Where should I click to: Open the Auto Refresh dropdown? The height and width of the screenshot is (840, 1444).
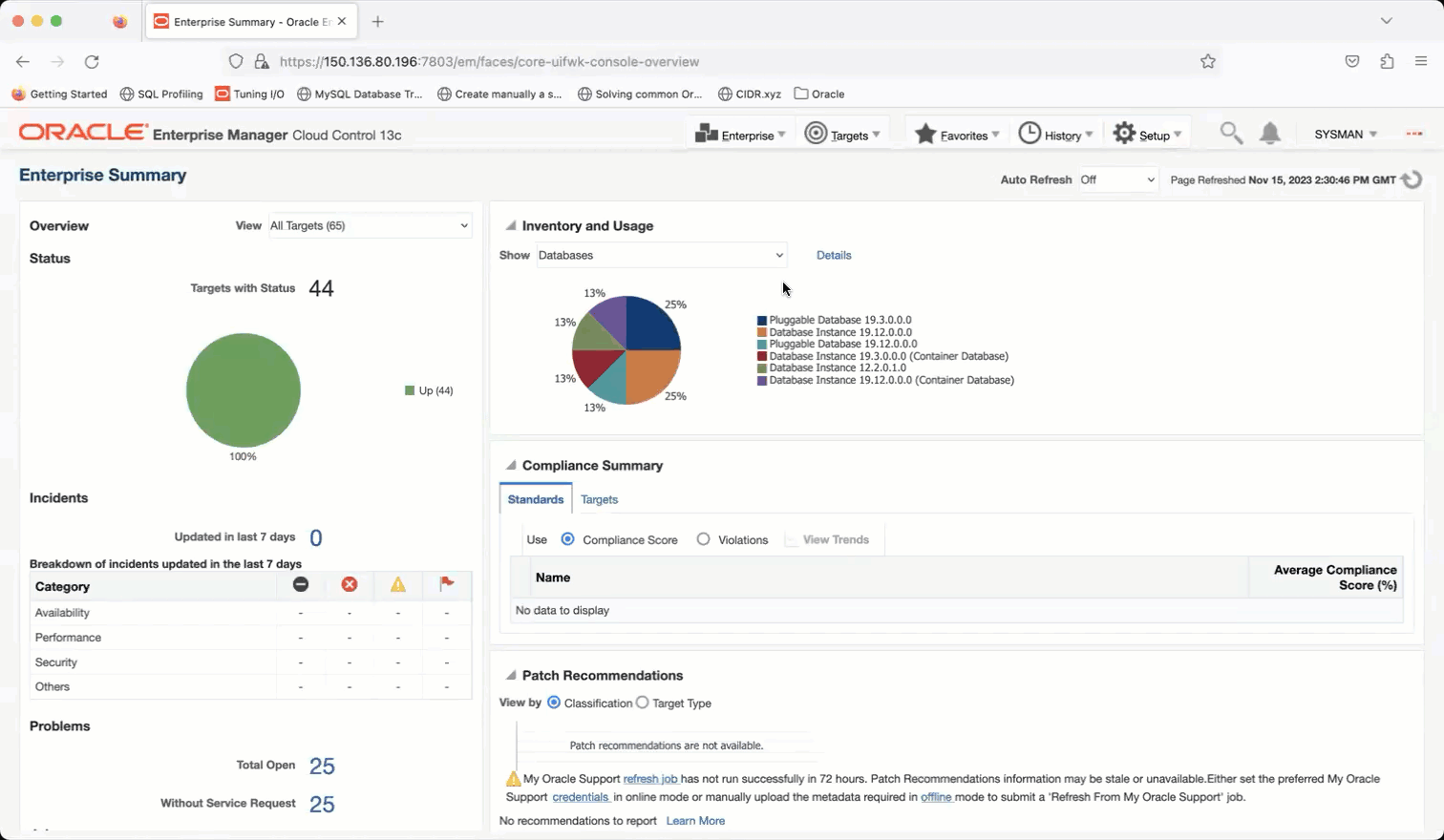pos(1117,179)
